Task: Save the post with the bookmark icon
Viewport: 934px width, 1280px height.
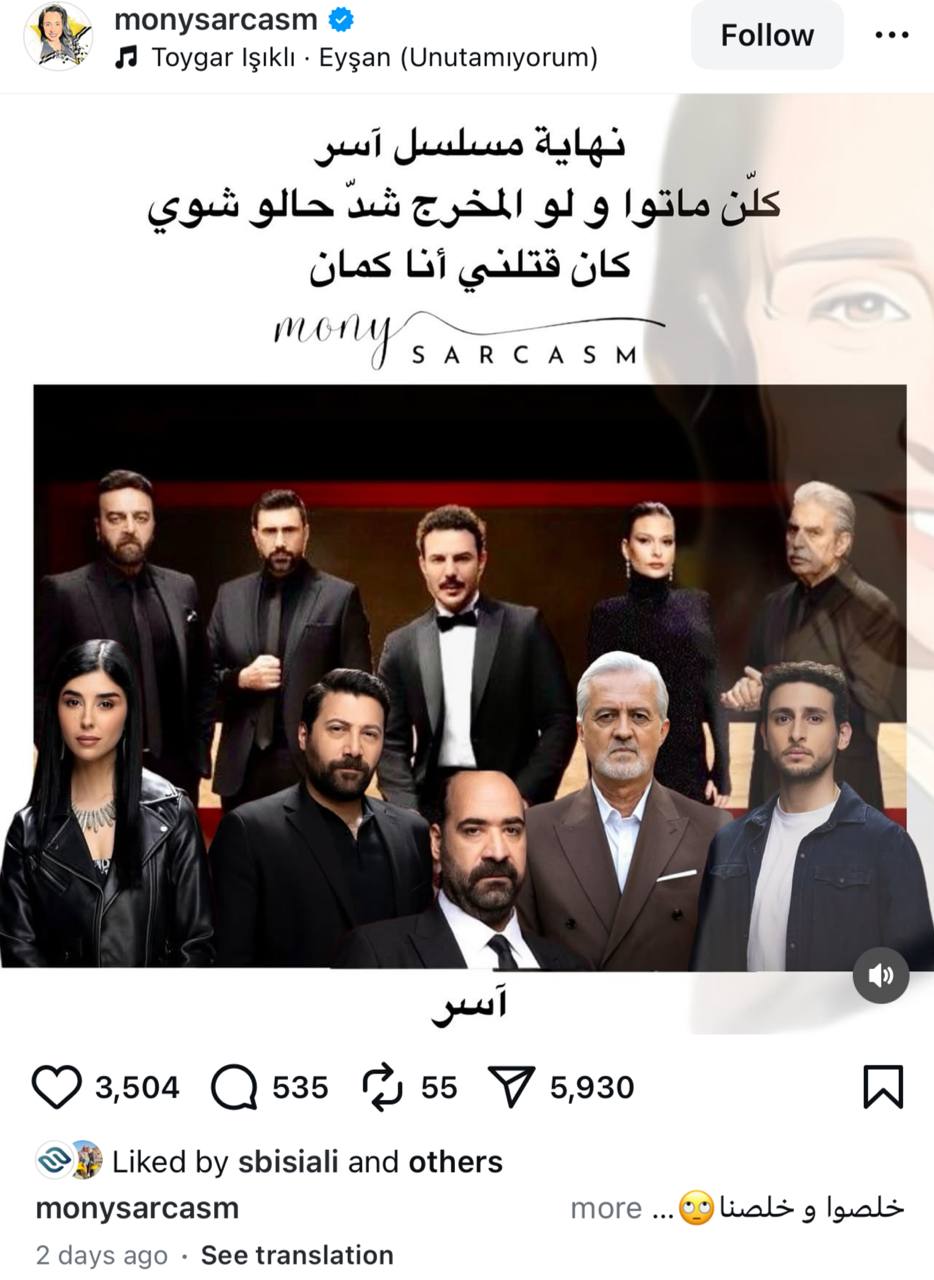Action: (x=883, y=1087)
